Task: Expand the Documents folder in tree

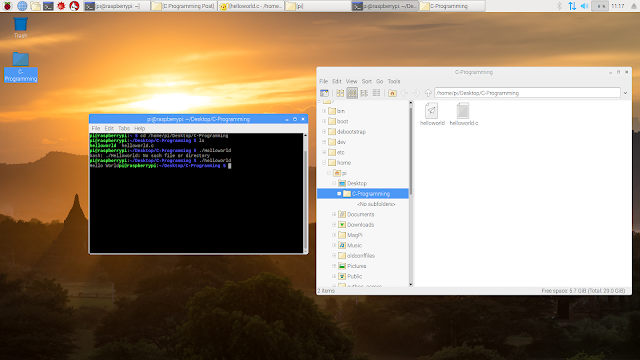Action: click(x=334, y=214)
